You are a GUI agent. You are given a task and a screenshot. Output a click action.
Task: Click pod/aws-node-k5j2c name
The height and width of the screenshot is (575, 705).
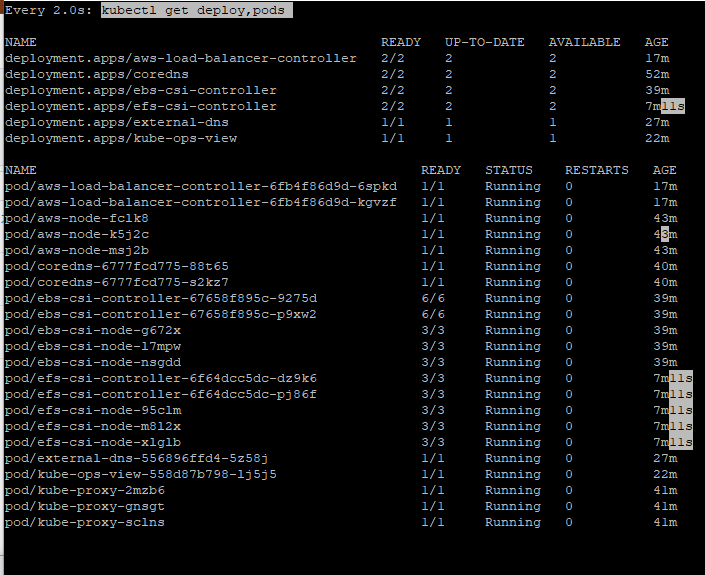point(77,235)
